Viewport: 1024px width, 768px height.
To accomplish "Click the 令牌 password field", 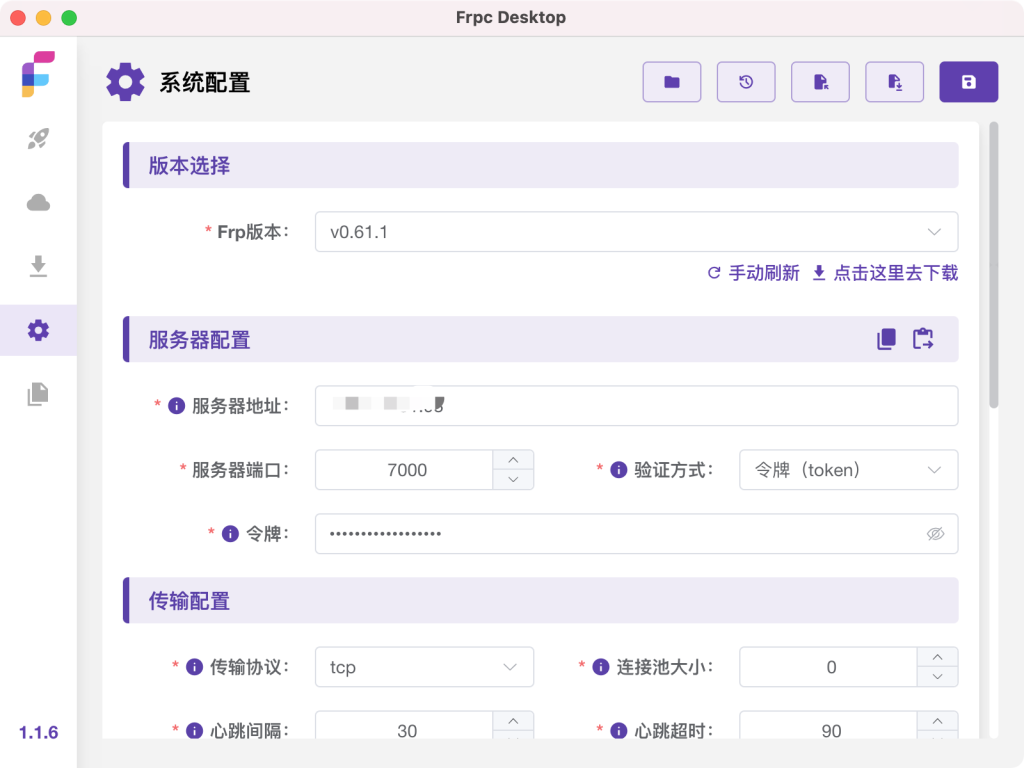I will pos(636,534).
